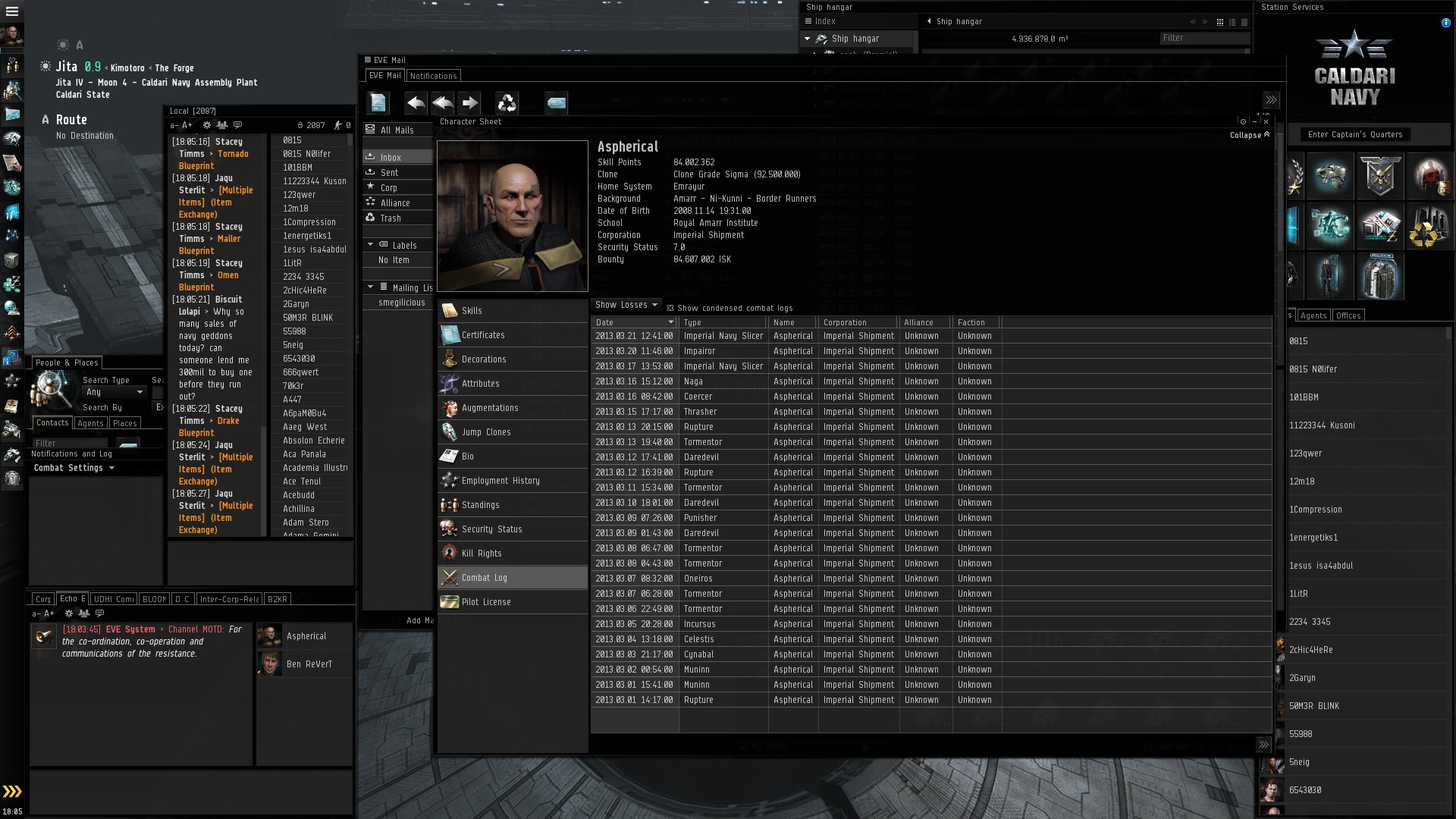Collapse the Labels tree section
The image size is (1456, 819).
point(370,245)
